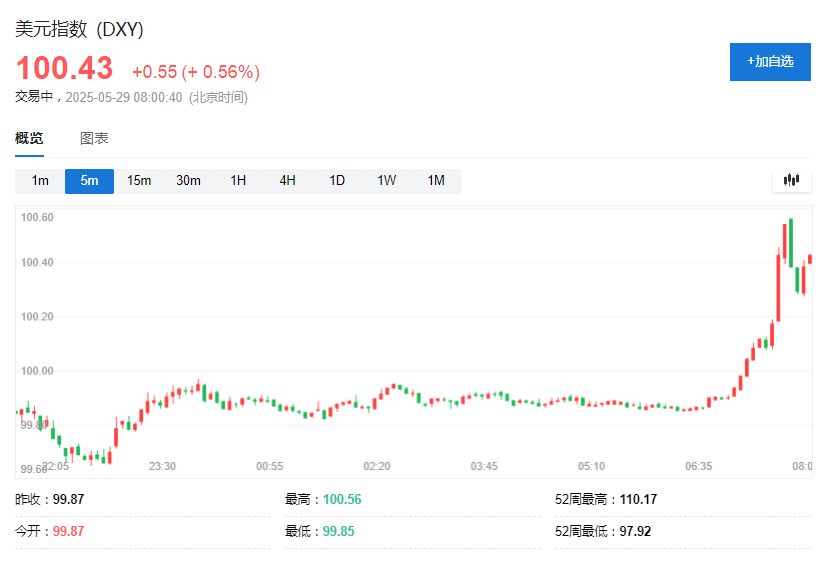
Task: Click the 最高 value 100.56
Action: (x=342, y=499)
